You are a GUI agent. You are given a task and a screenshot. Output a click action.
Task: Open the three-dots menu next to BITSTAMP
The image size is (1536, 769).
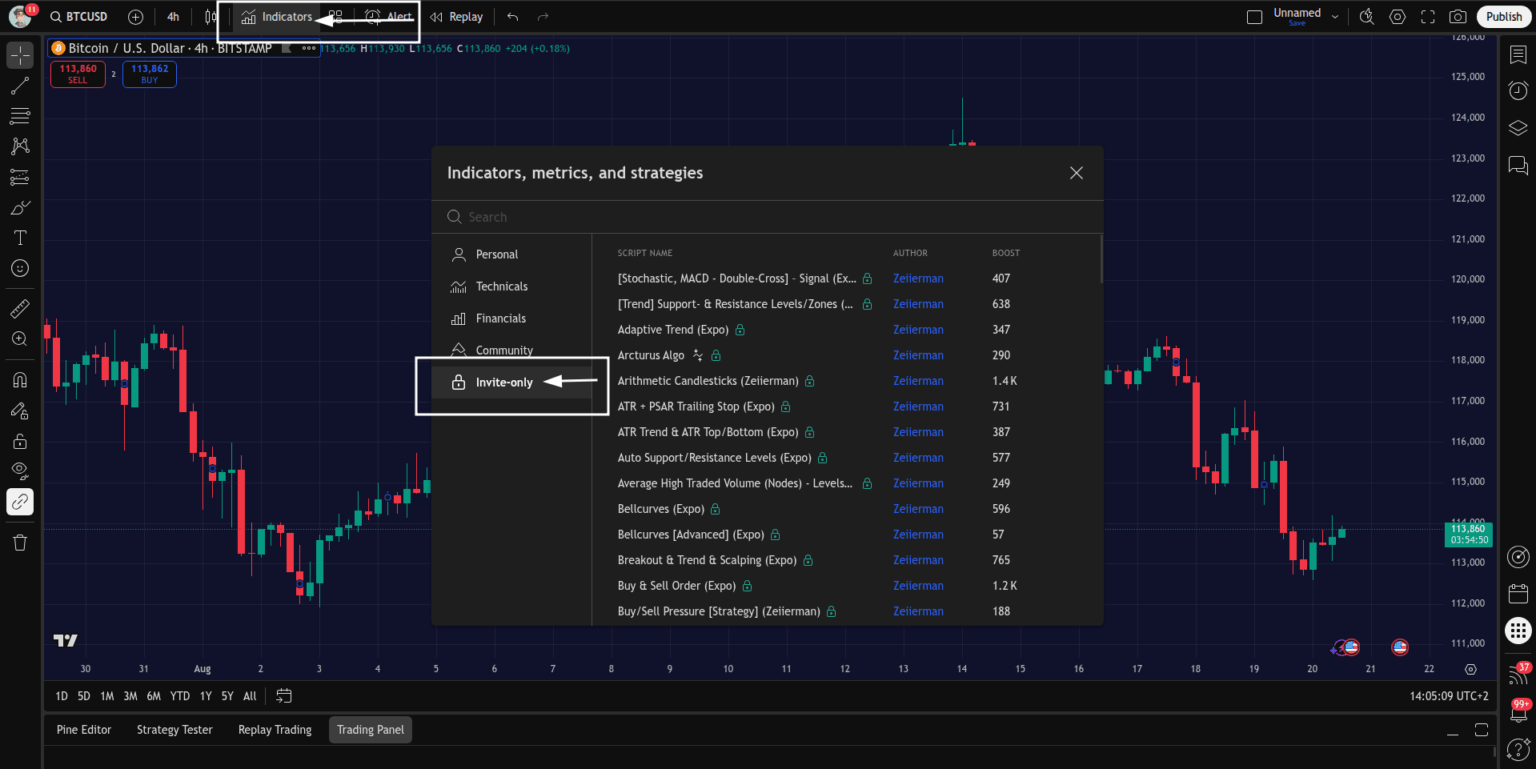click(309, 48)
